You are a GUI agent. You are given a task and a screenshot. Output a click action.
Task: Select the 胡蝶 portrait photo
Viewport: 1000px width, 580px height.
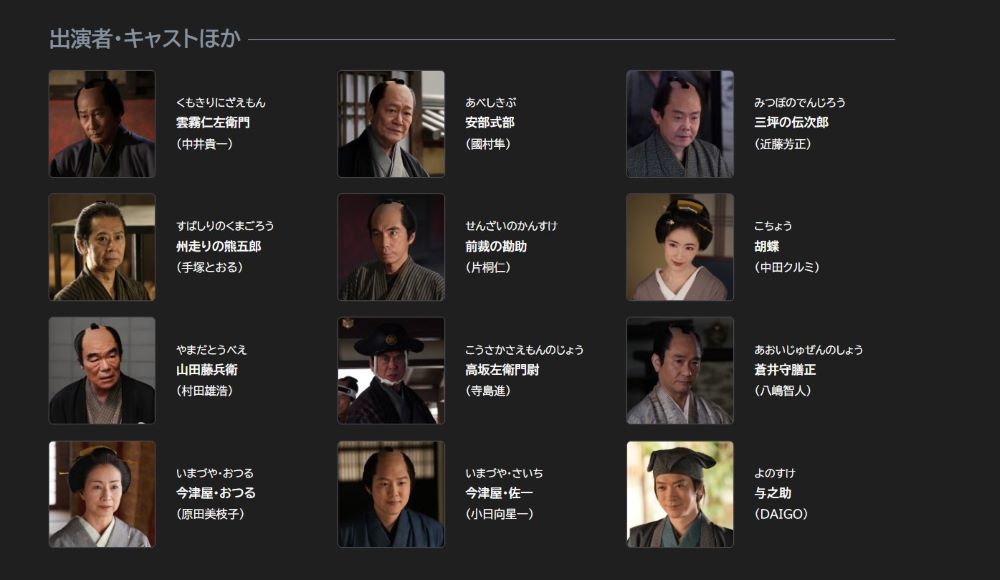pos(680,247)
